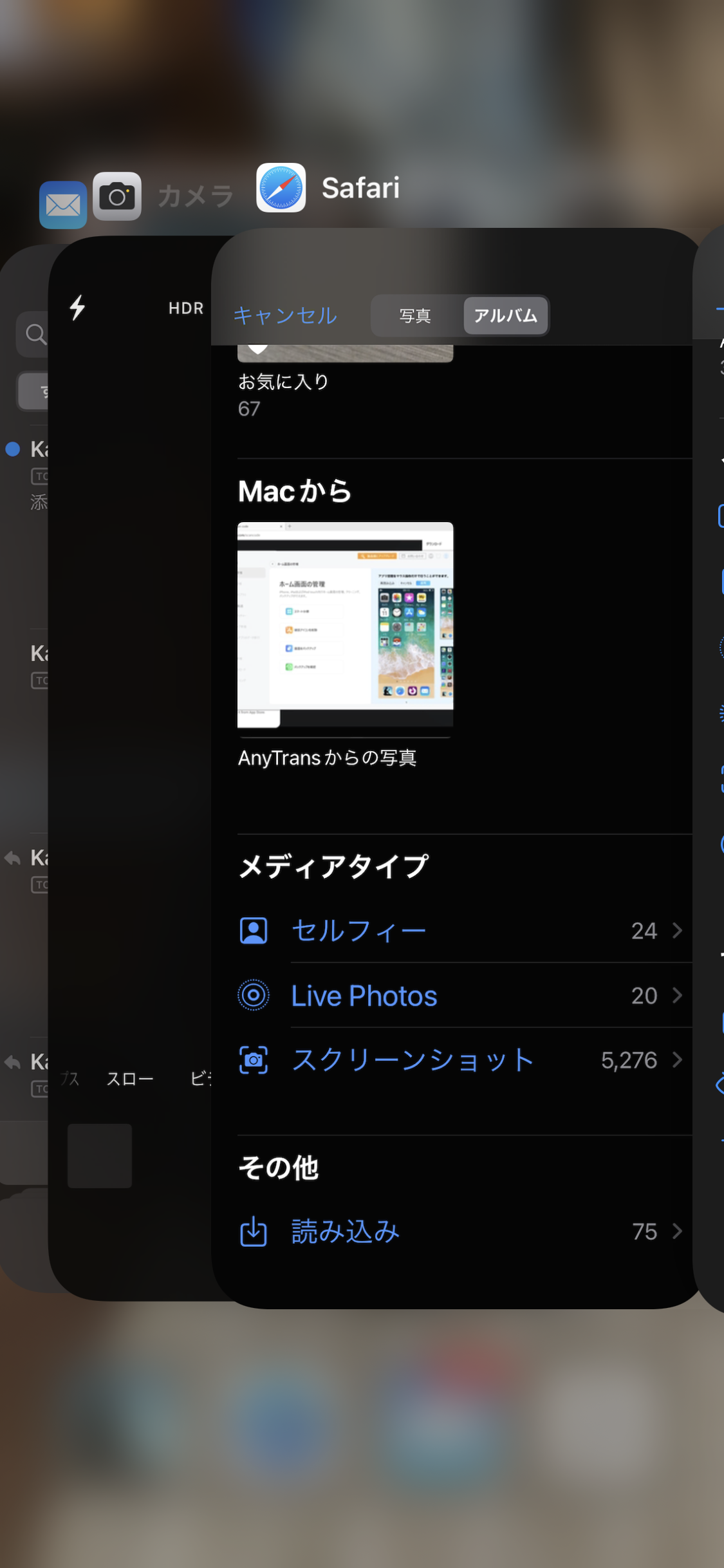Expand スクリーンショット row chevron
Image resolution: width=724 pixels, height=1568 pixels.
pyautogui.click(x=677, y=1060)
